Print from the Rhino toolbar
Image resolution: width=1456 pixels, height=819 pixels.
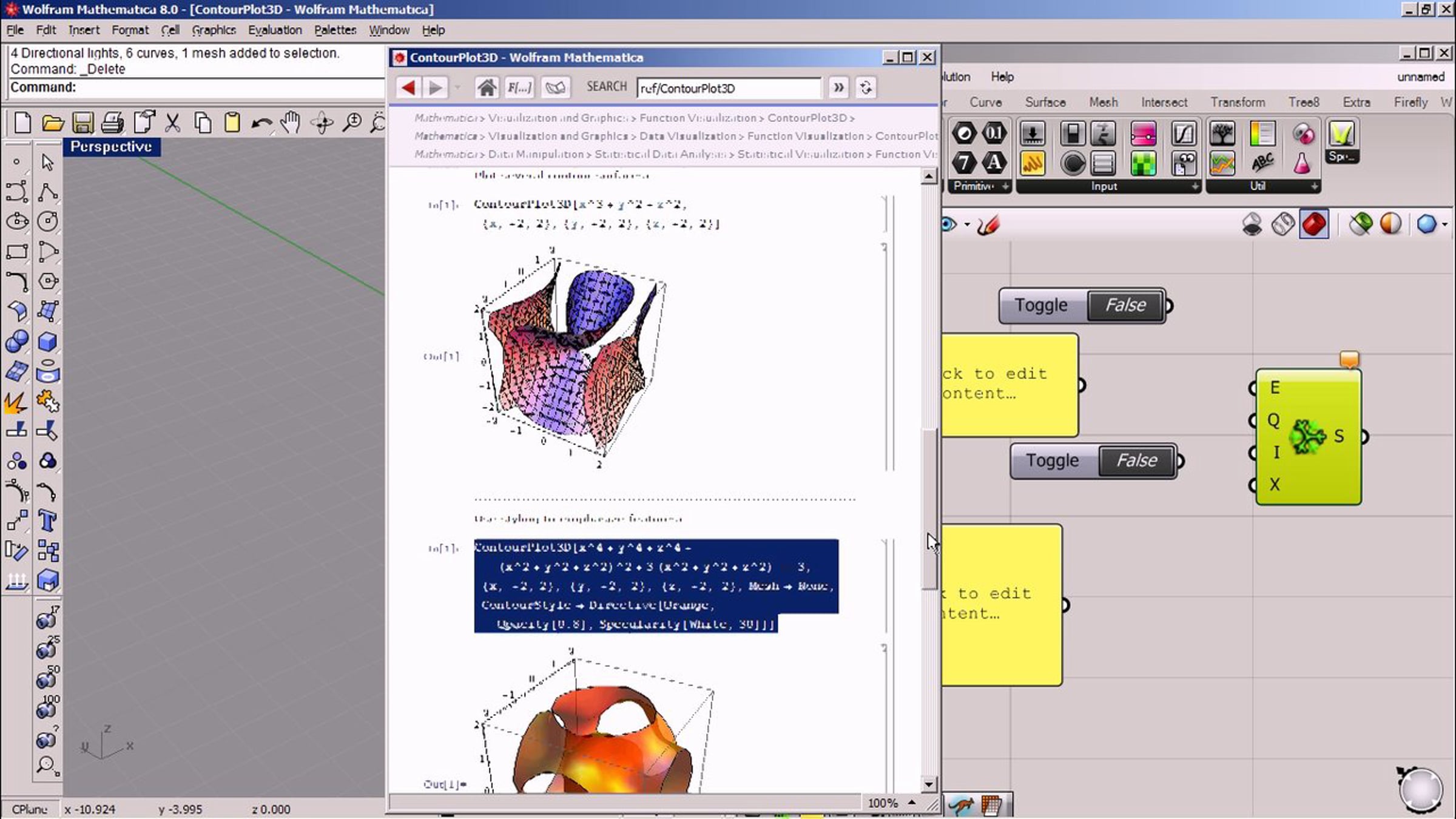click(112, 123)
